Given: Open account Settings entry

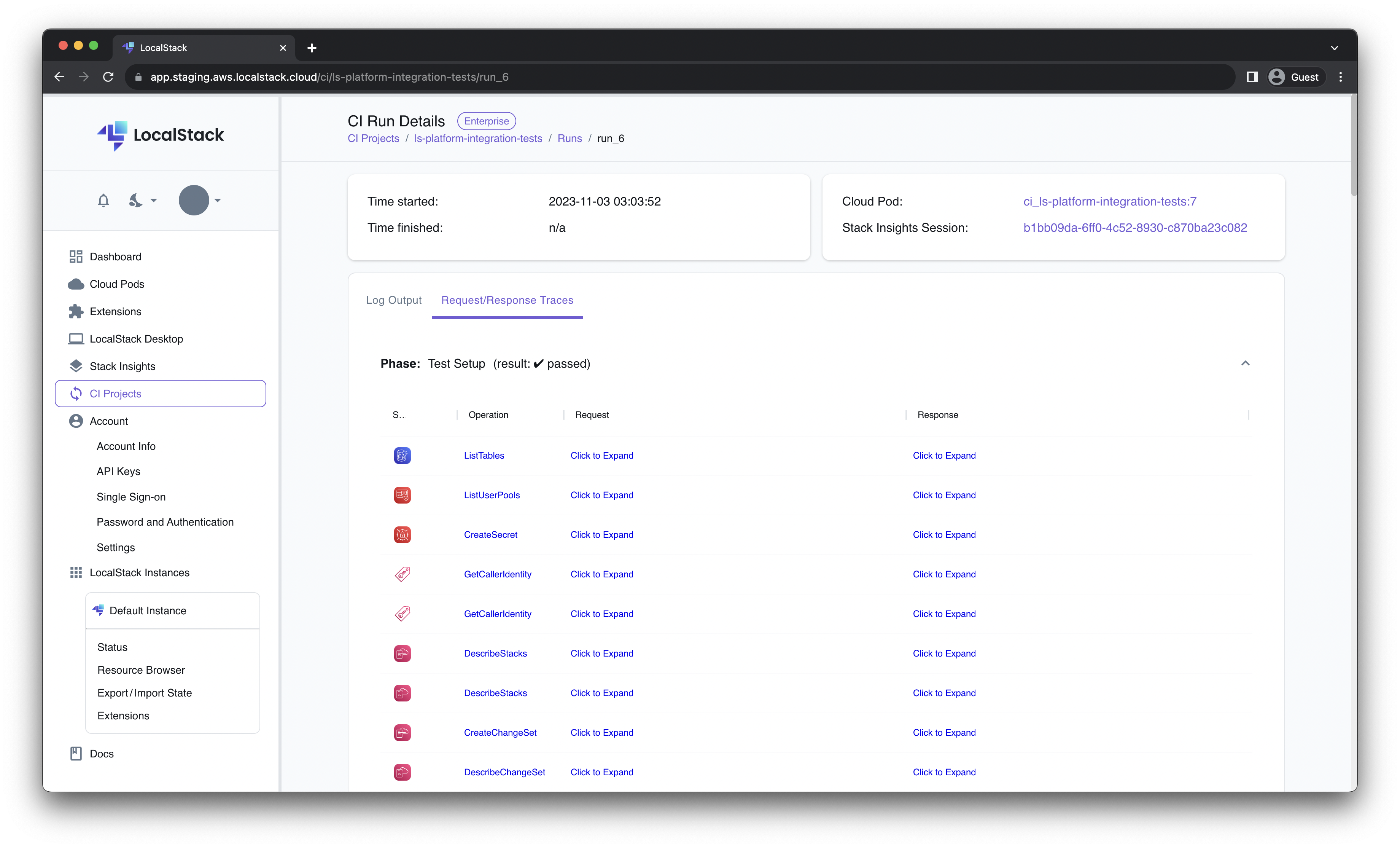Looking at the screenshot, I should point(115,547).
